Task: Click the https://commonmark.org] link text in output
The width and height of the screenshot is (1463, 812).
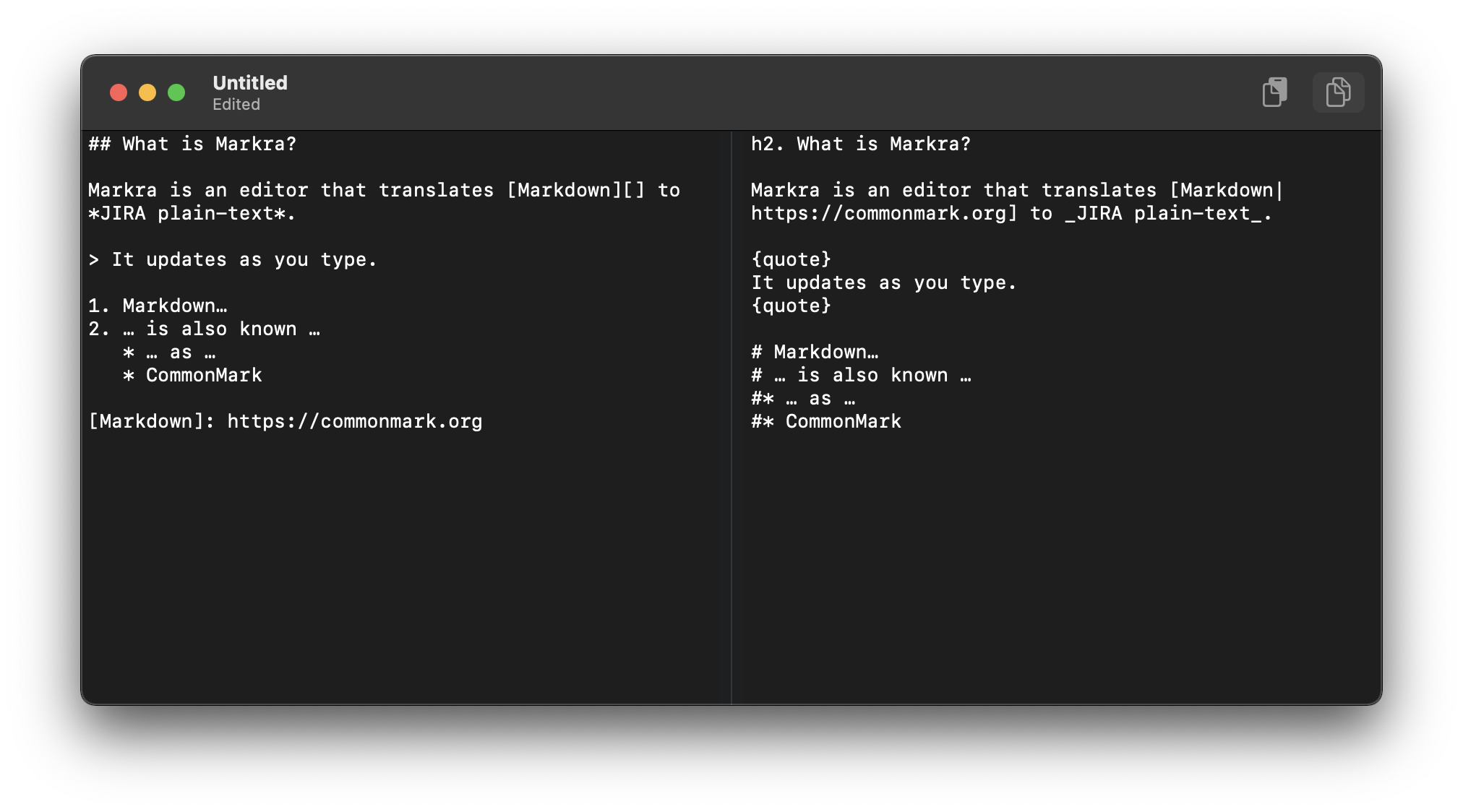Action: tap(884, 214)
